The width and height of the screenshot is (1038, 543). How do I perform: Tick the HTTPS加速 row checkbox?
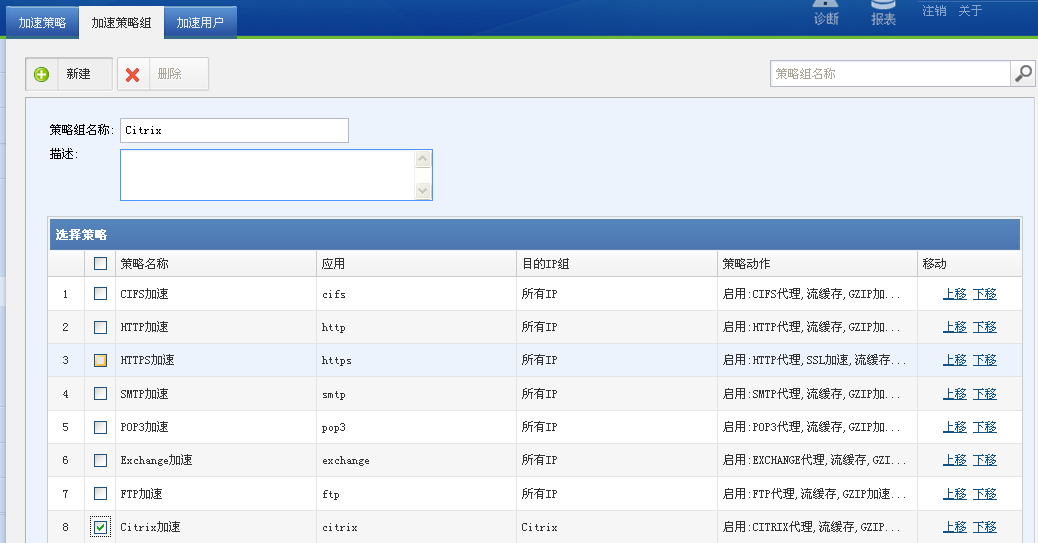tap(100, 360)
